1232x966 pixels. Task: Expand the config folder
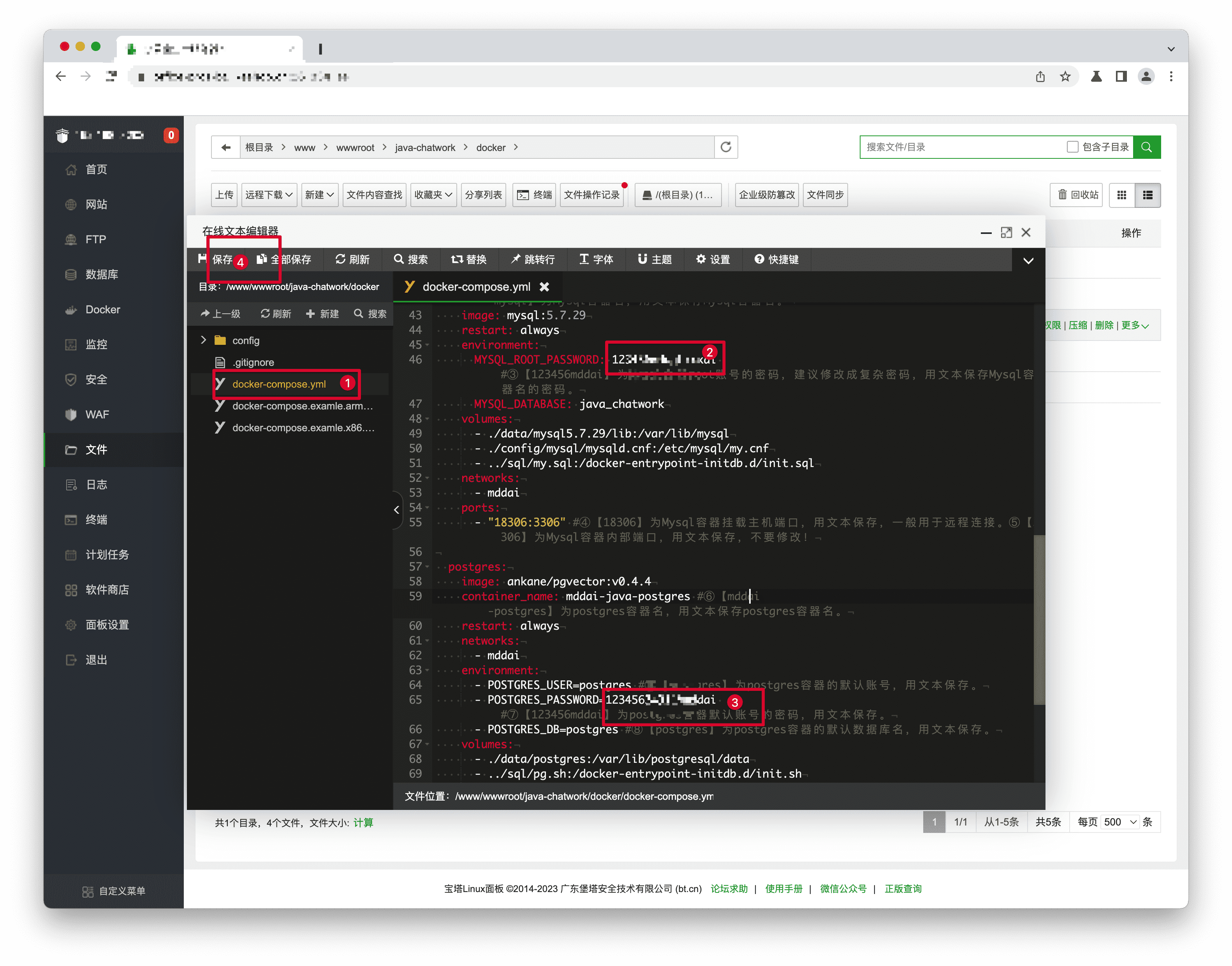[x=203, y=340]
